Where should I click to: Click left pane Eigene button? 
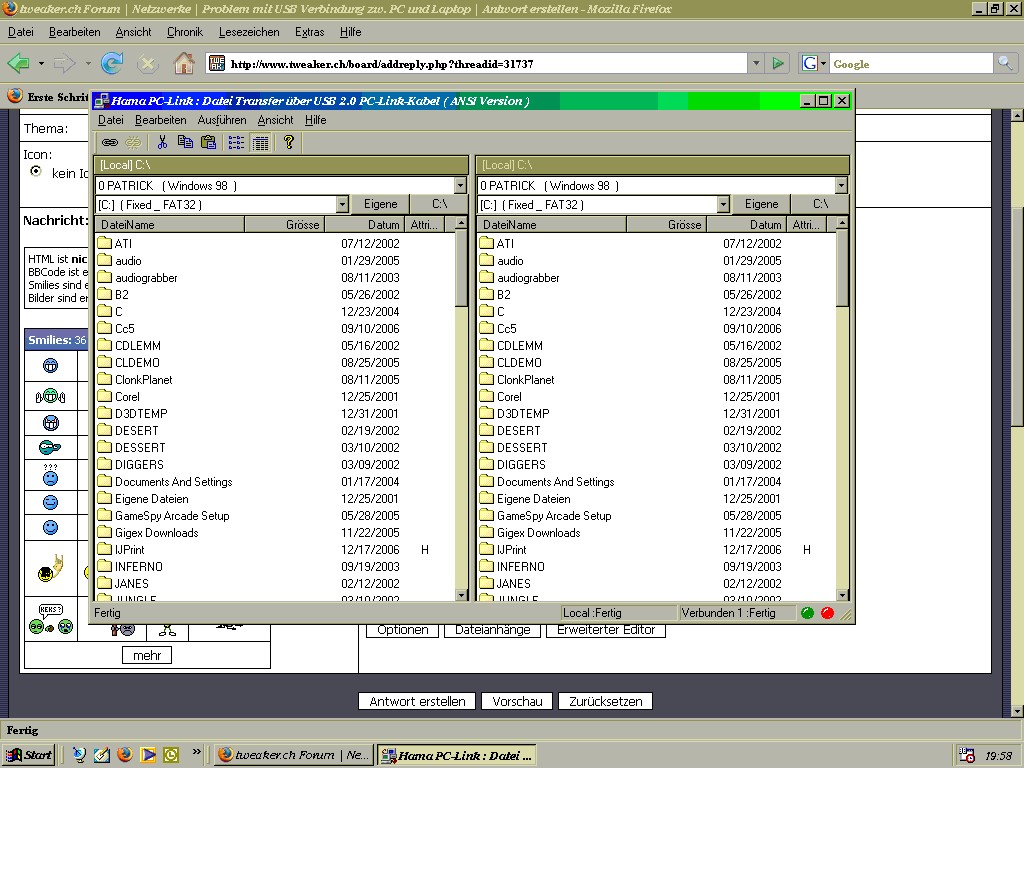pyautogui.click(x=380, y=204)
